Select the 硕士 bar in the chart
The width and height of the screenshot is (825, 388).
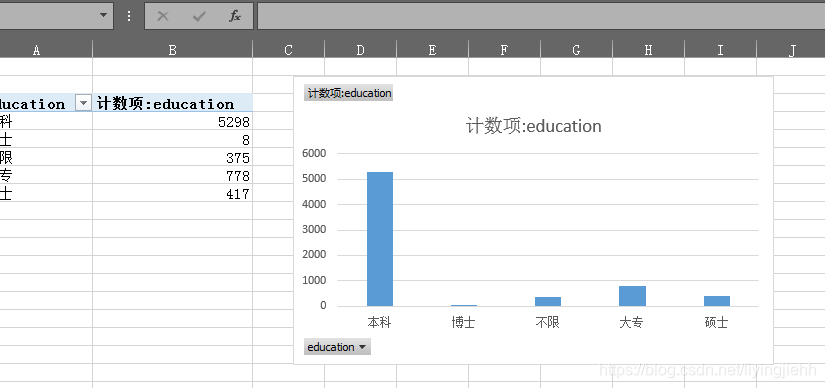pos(717,301)
